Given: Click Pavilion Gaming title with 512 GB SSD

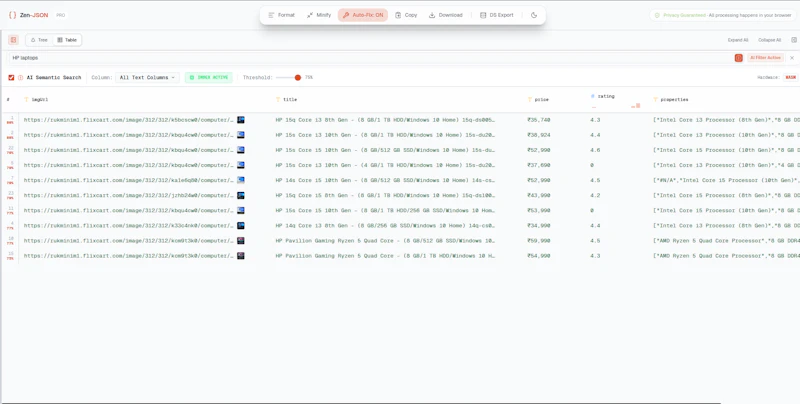Looking at the screenshot, I should pyautogui.click(x=385, y=241).
